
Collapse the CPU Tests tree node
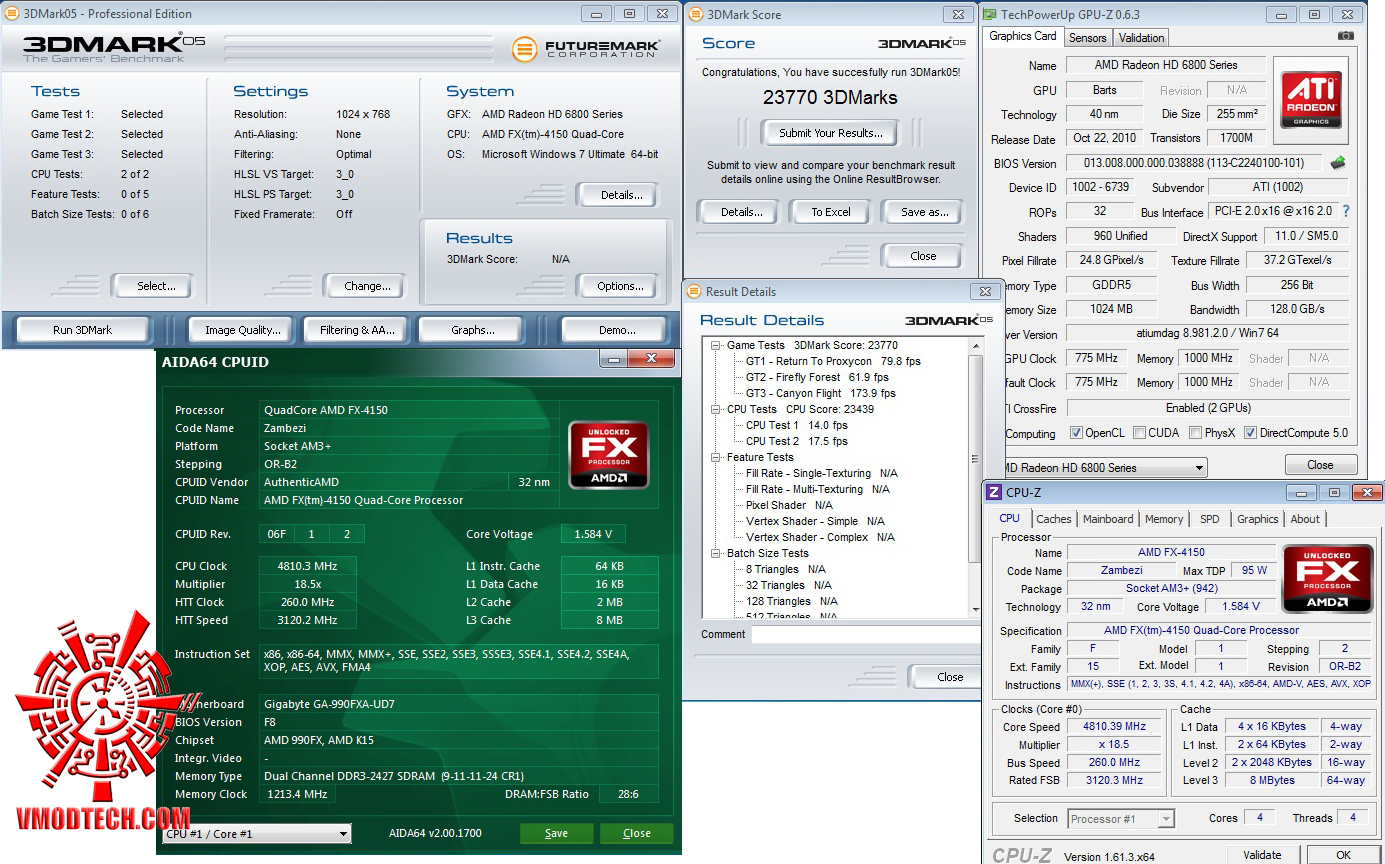[x=717, y=409]
